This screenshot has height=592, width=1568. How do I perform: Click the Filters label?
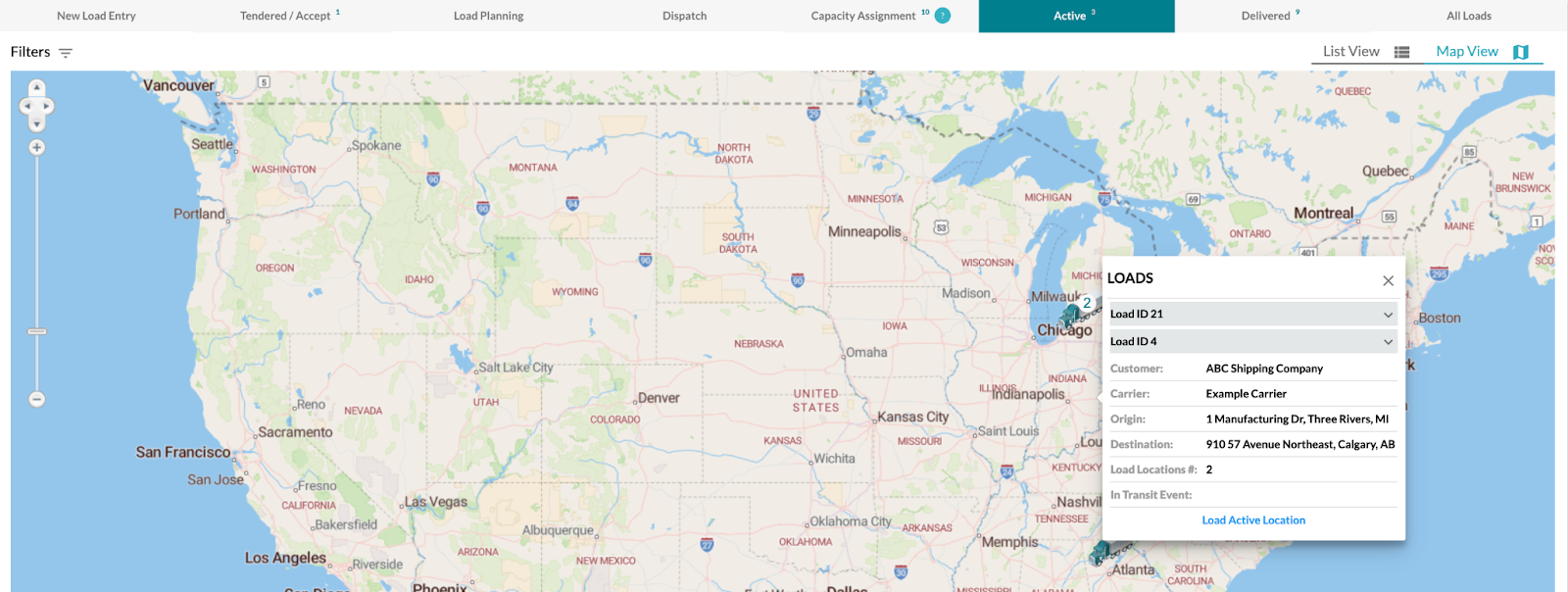pos(30,52)
